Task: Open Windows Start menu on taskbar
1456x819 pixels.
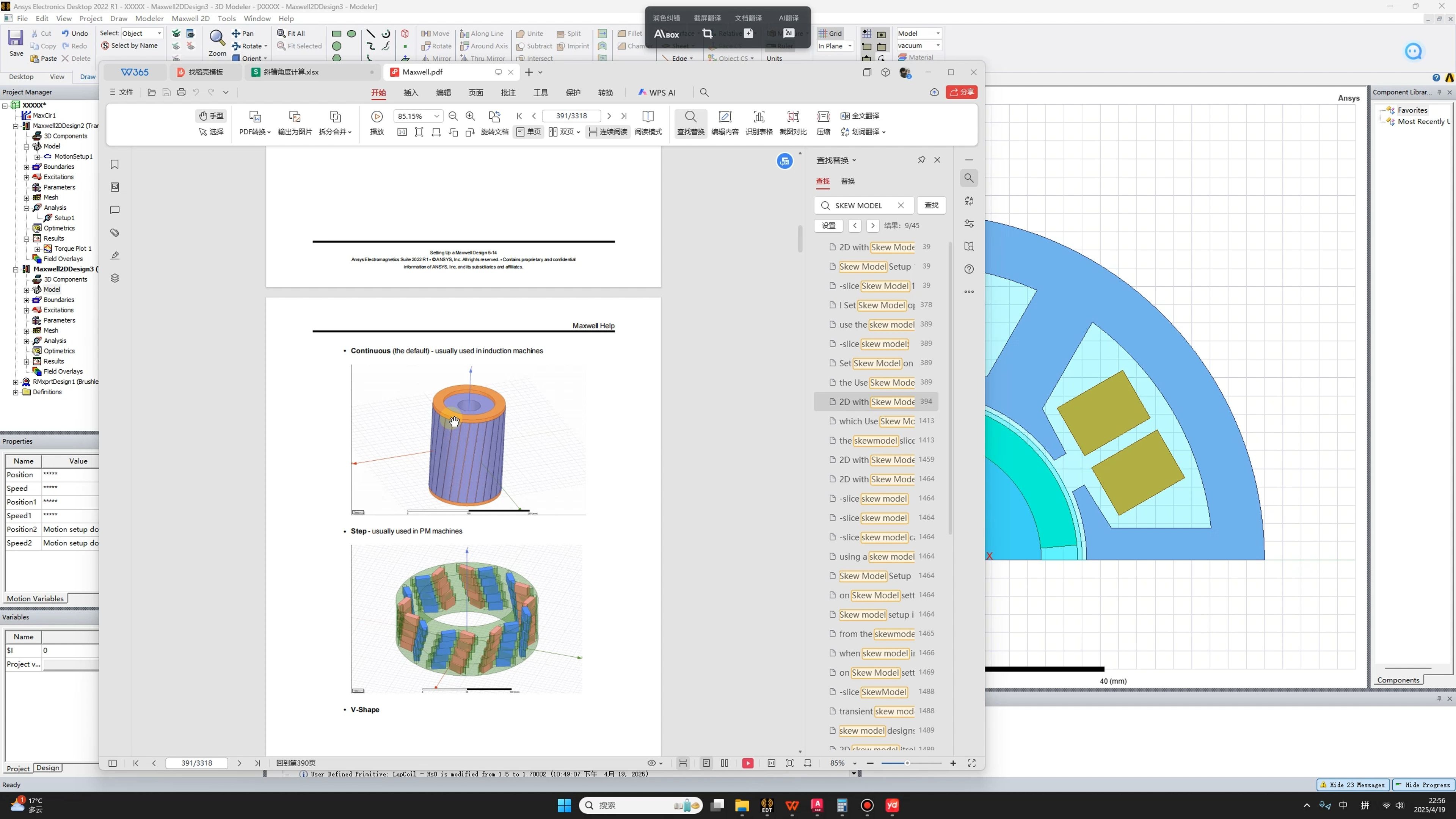Action: click(x=564, y=805)
